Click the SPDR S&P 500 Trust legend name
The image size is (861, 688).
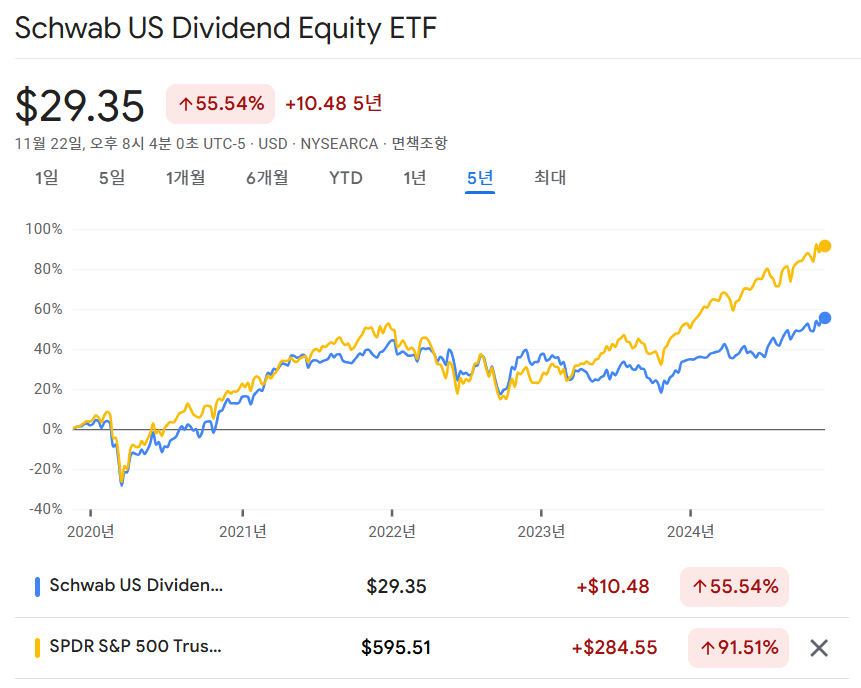(x=136, y=647)
